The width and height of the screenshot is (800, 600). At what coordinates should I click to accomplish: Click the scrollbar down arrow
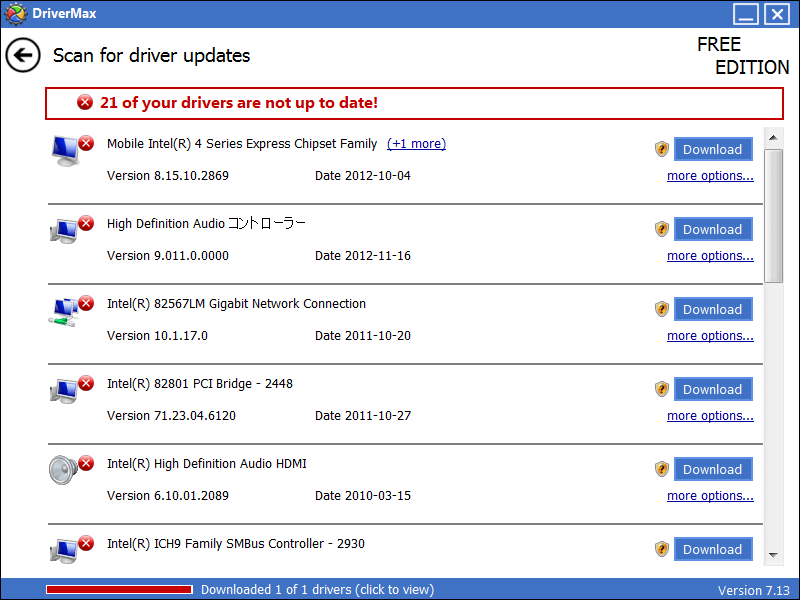tap(773, 555)
